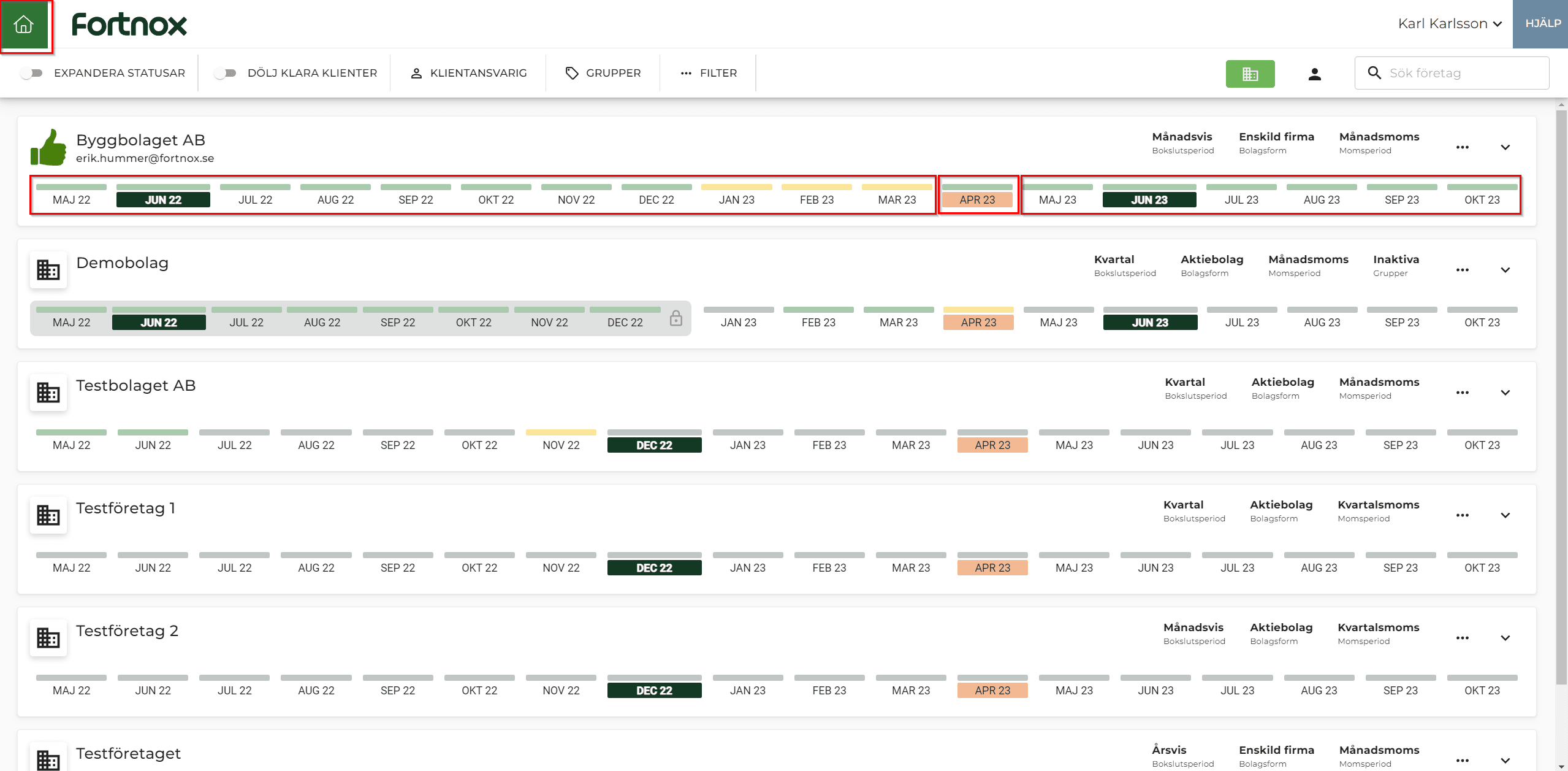
Task: Open the green home icon
Action: pos(25,25)
